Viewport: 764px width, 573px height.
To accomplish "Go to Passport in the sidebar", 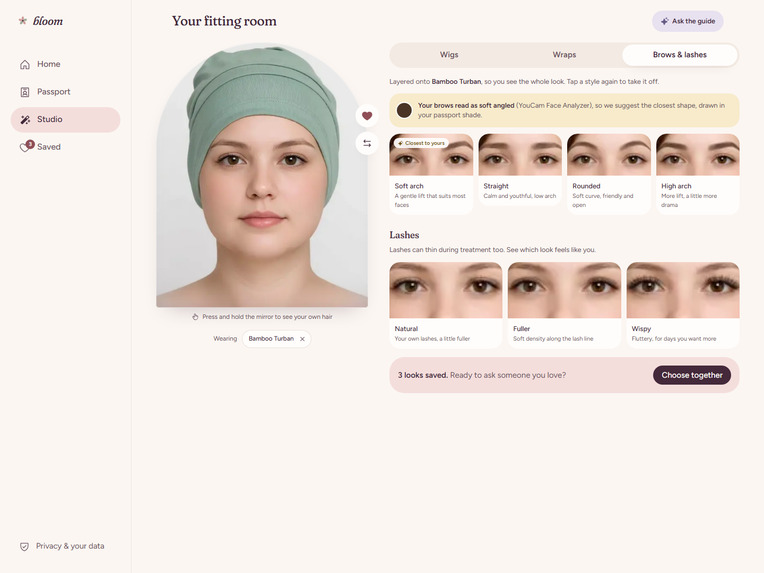I will (x=65, y=92).
